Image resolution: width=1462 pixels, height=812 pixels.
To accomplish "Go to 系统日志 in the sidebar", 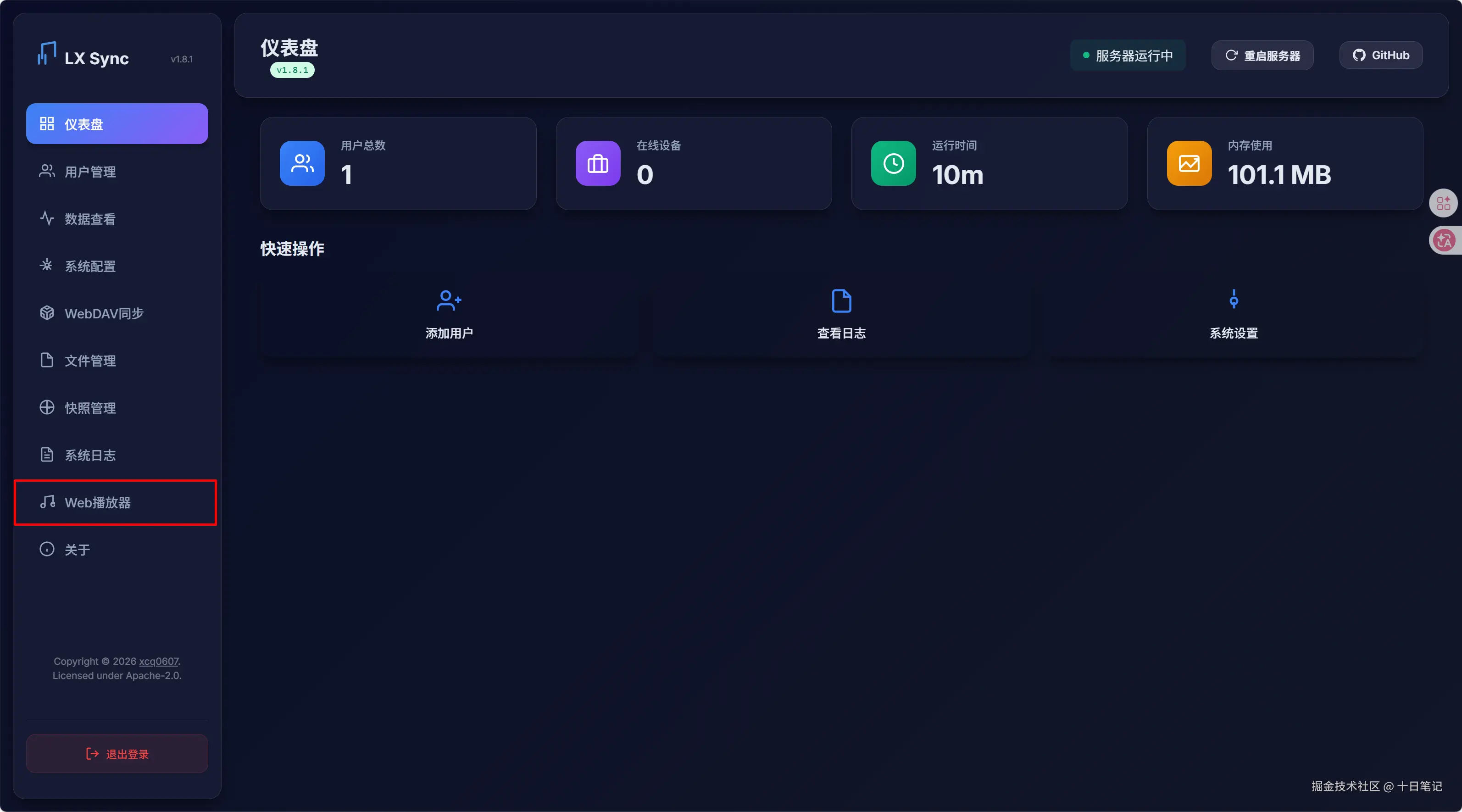I will pyautogui.click(x=117, y=455).
